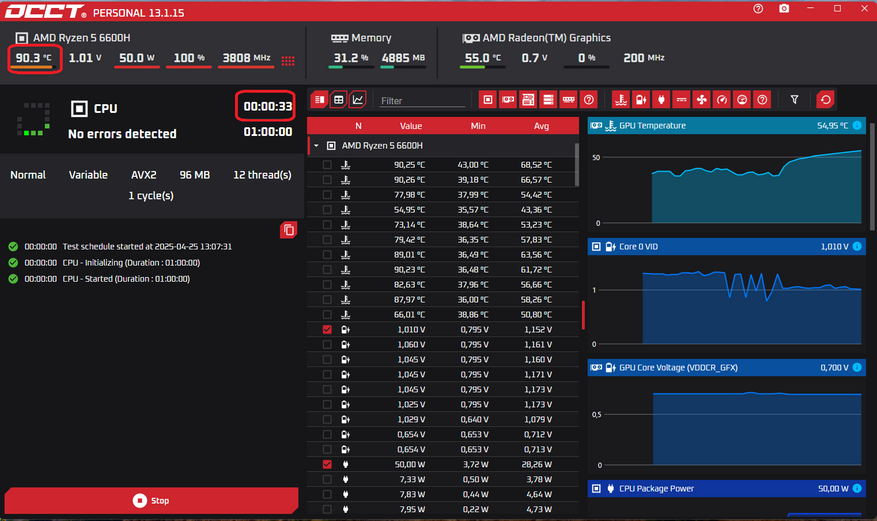Collapse the AMD Ryzen 5 6600H sensor group
The height and width of the screenshot is (521, 877).
317,145
